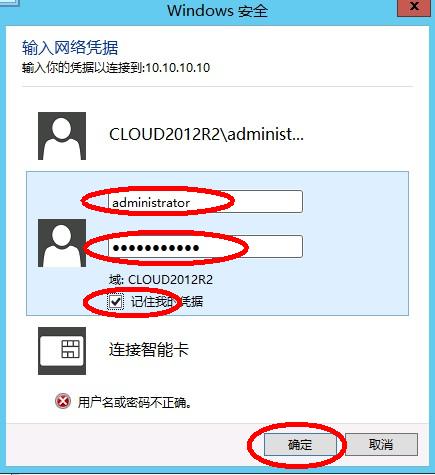Focus the masked password field
Screen dimensions: 435x475
[x=205, y=247]
